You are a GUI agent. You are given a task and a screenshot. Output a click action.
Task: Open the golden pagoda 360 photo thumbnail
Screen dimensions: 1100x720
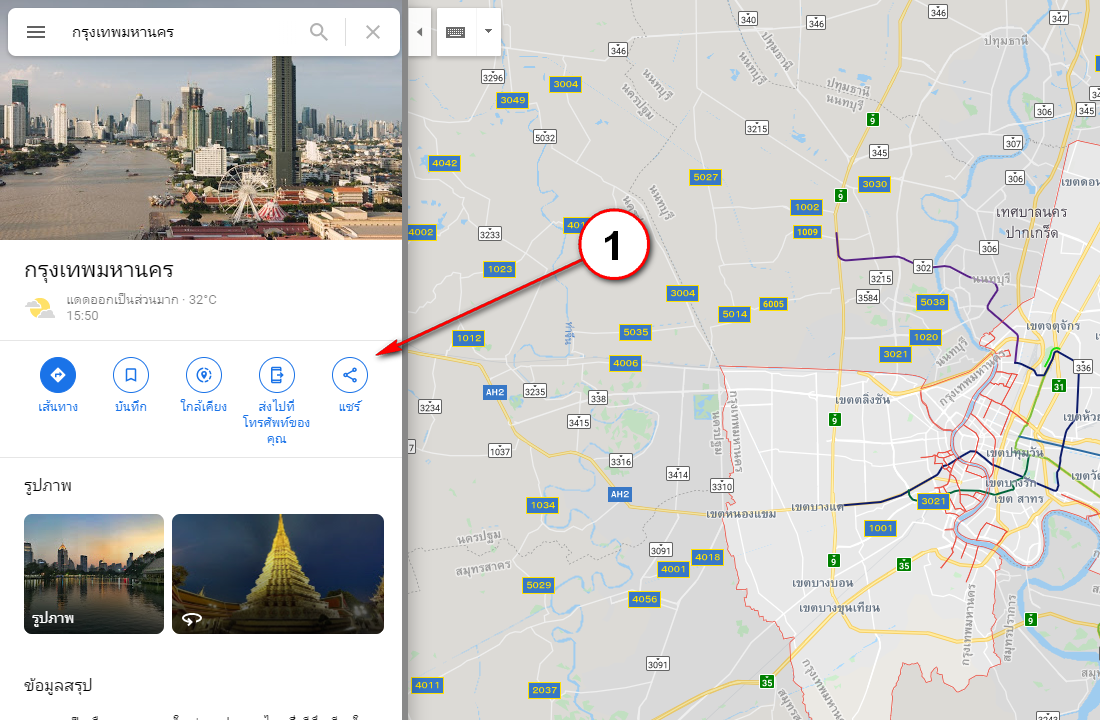(x=278, y=574)
